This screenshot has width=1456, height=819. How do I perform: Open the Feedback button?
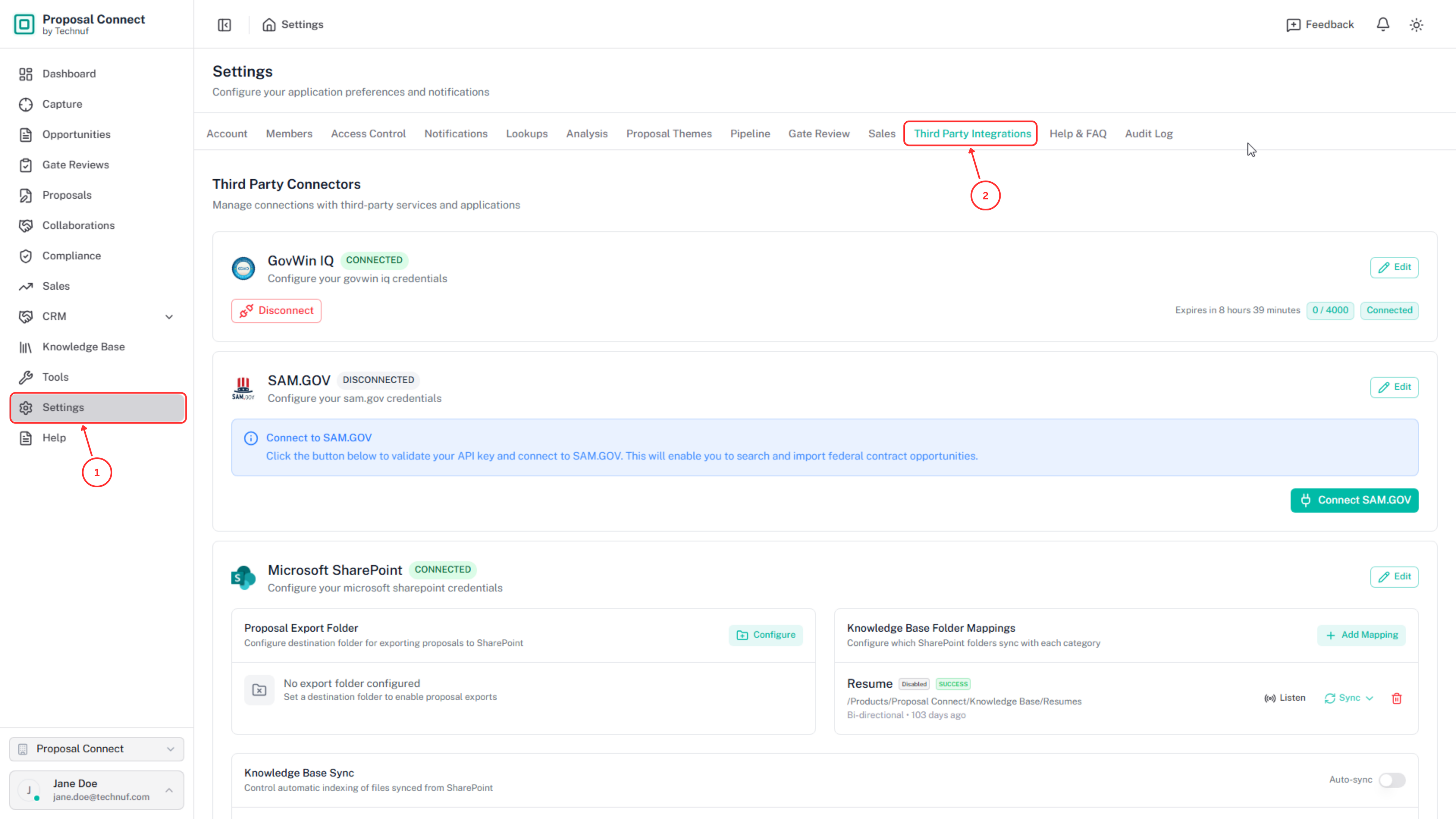(x=1320, y=25)
